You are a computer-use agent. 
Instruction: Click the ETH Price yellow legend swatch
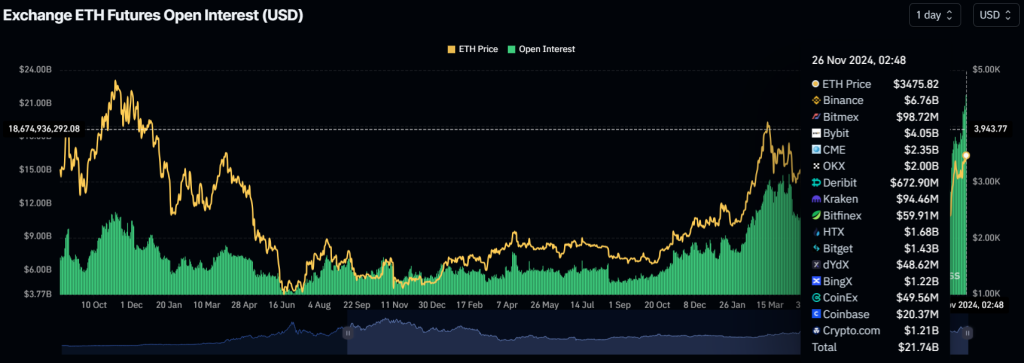coord(451,49)
